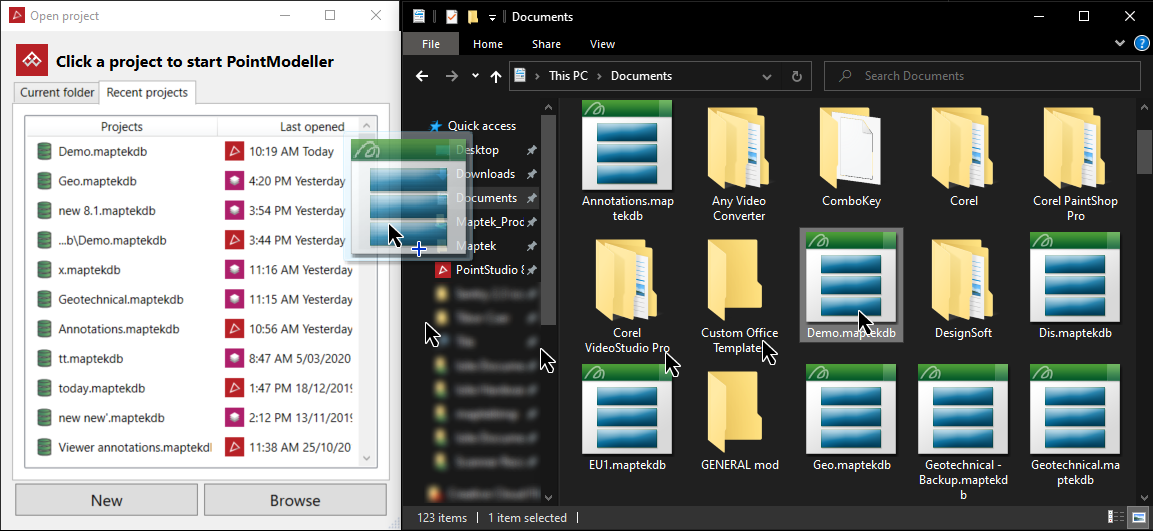Expand the ribbon with the chevron
The image size is (1153, 531).
click(x=1118, y=44)
